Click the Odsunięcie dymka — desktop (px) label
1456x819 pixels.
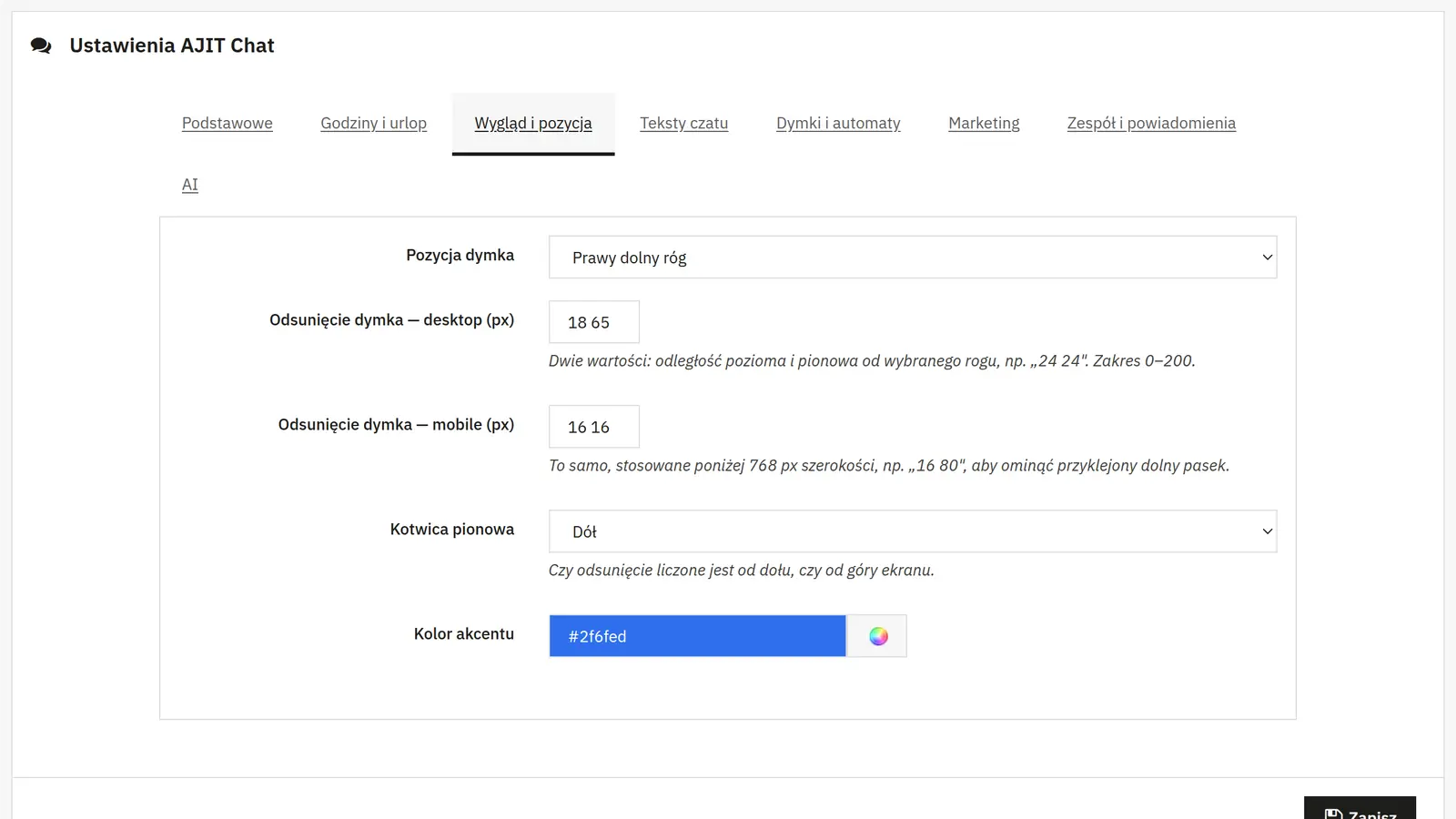pos(391,320)
